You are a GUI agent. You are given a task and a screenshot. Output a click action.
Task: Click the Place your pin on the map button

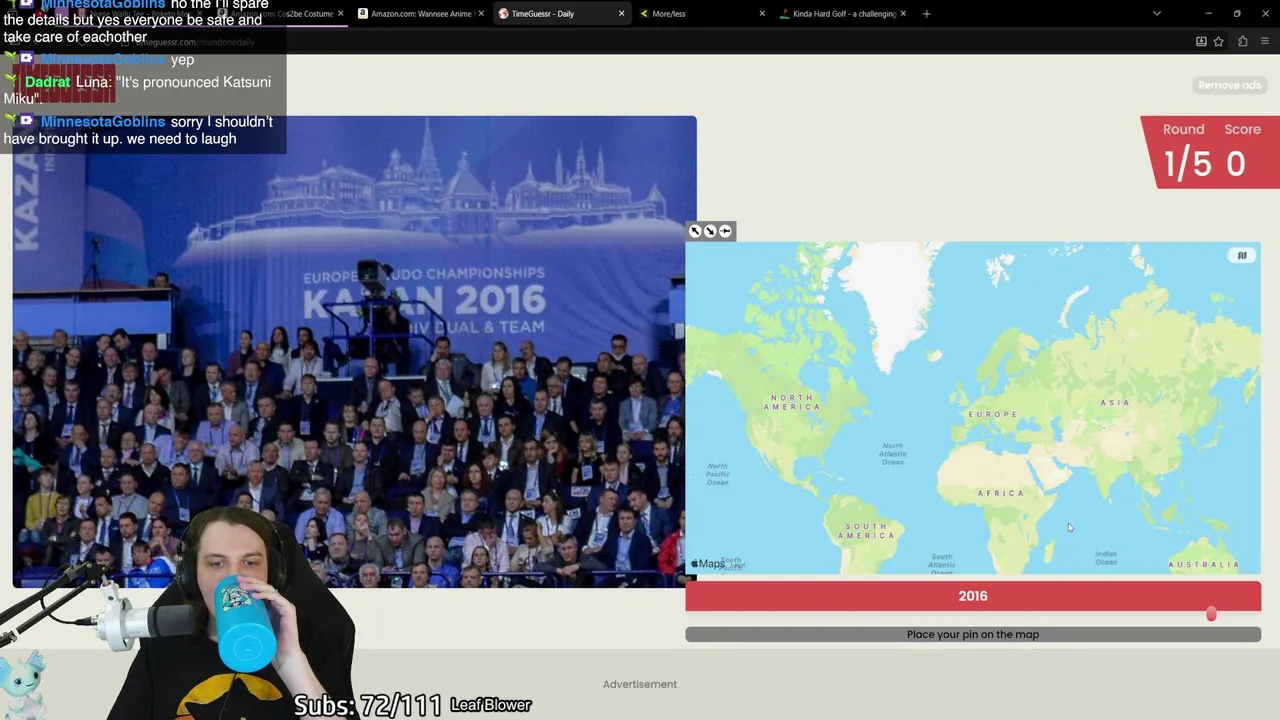(x=973, y=634)
